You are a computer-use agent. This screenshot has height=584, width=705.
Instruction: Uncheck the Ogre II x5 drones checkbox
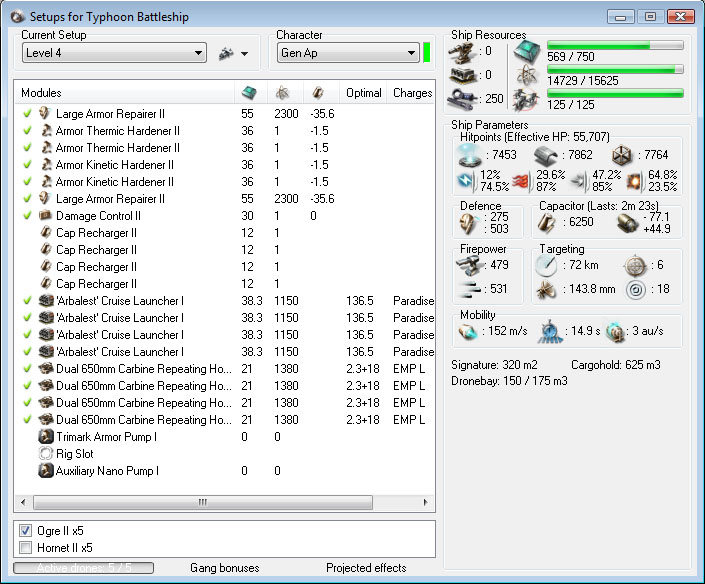pos(26,530)
